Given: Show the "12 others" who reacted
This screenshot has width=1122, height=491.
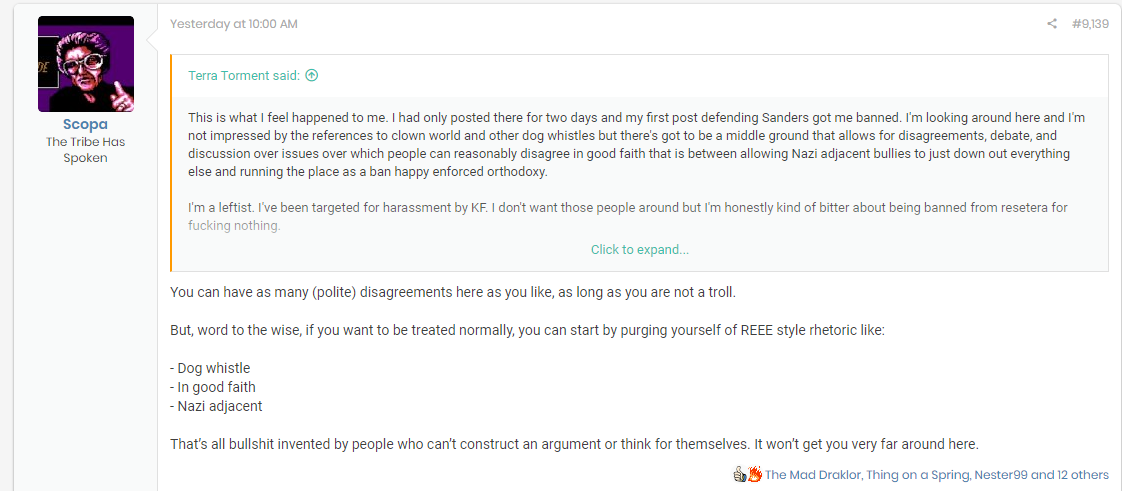Looking at the screenshot, I should pos(1079,475).
